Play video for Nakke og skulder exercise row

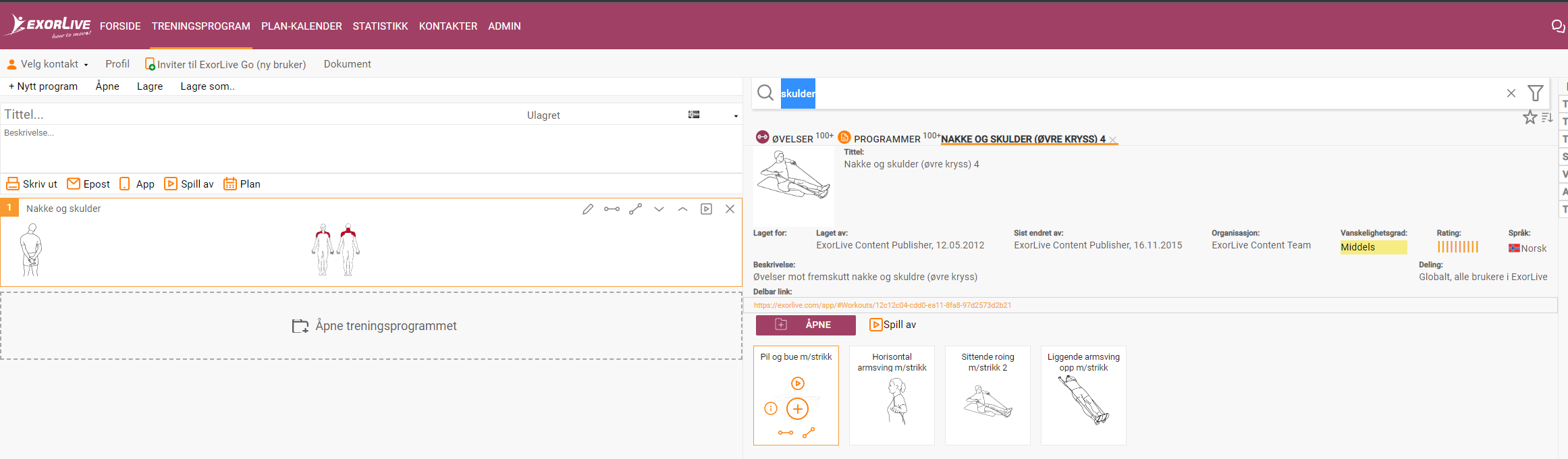pos(706,209)
